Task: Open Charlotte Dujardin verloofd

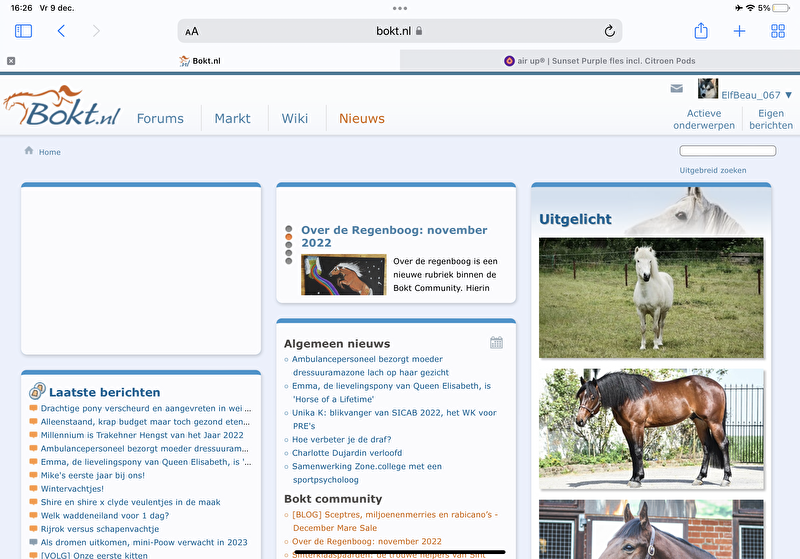Action: tap(347, 453)
